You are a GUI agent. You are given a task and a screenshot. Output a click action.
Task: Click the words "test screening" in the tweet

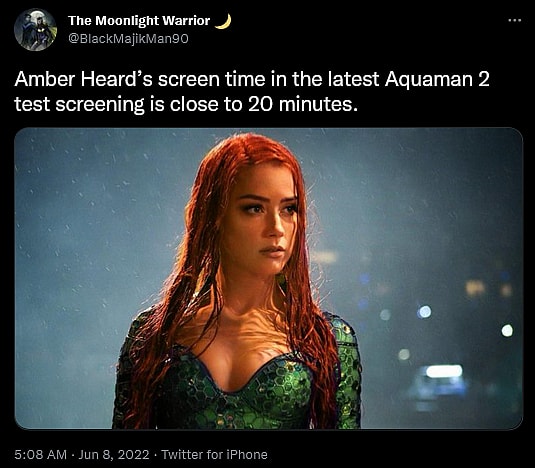79,104
